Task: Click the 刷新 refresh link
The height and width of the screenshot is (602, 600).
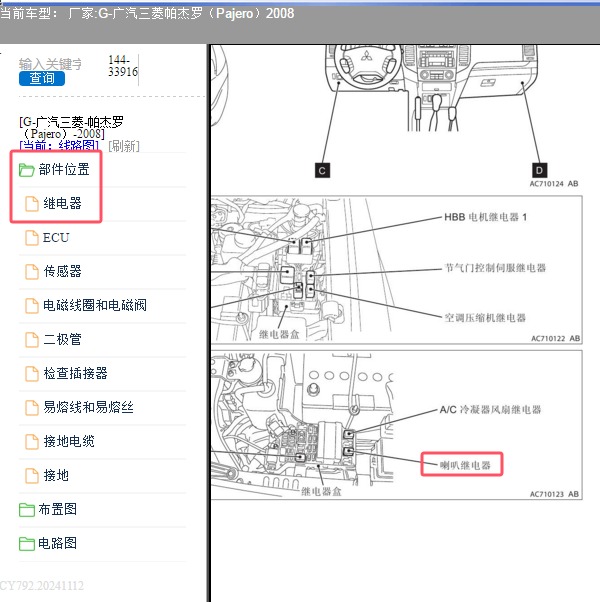Action: coord(124,146)
